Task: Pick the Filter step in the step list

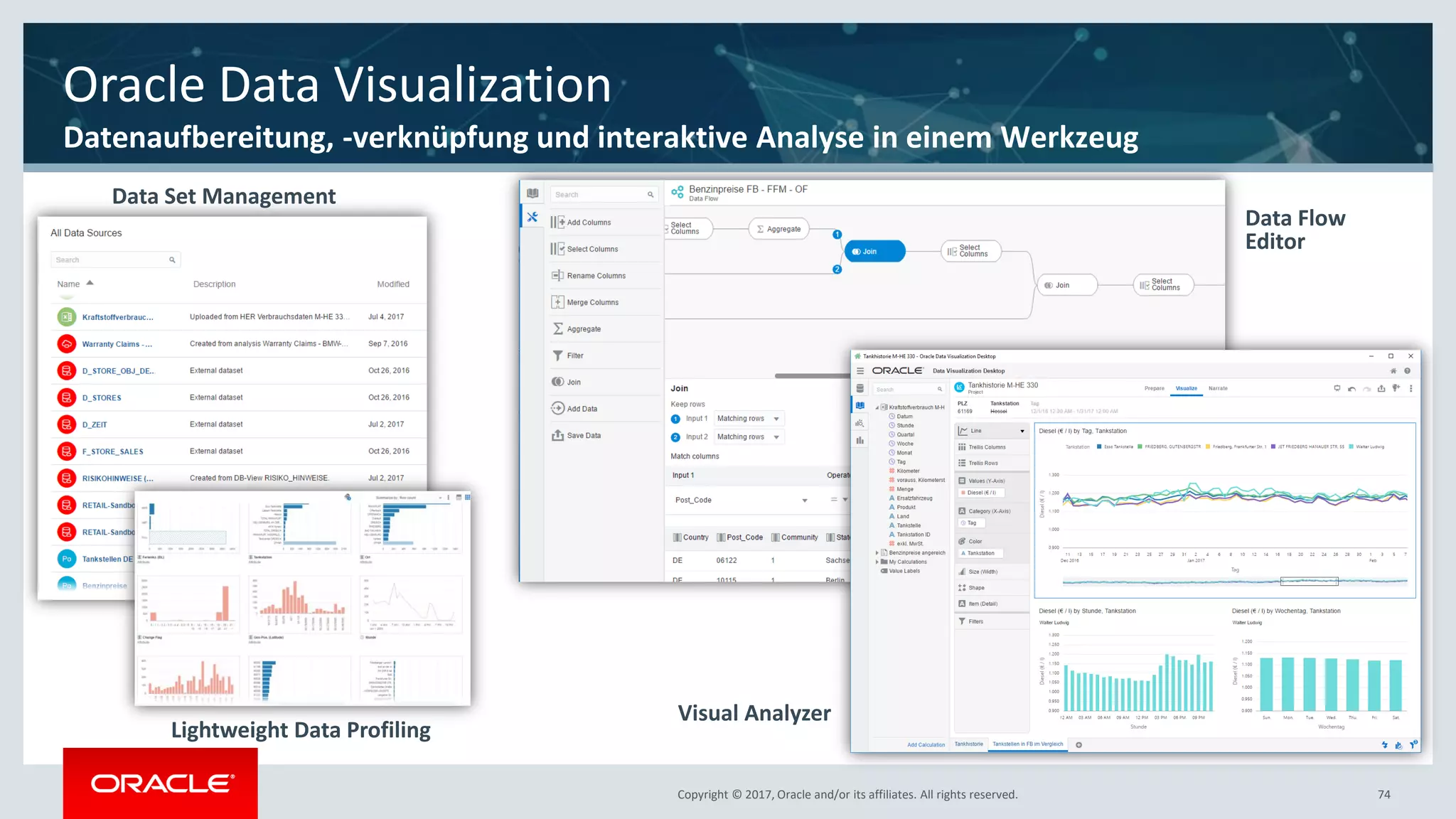Action: pyautogui.click(x=604, y=355)
